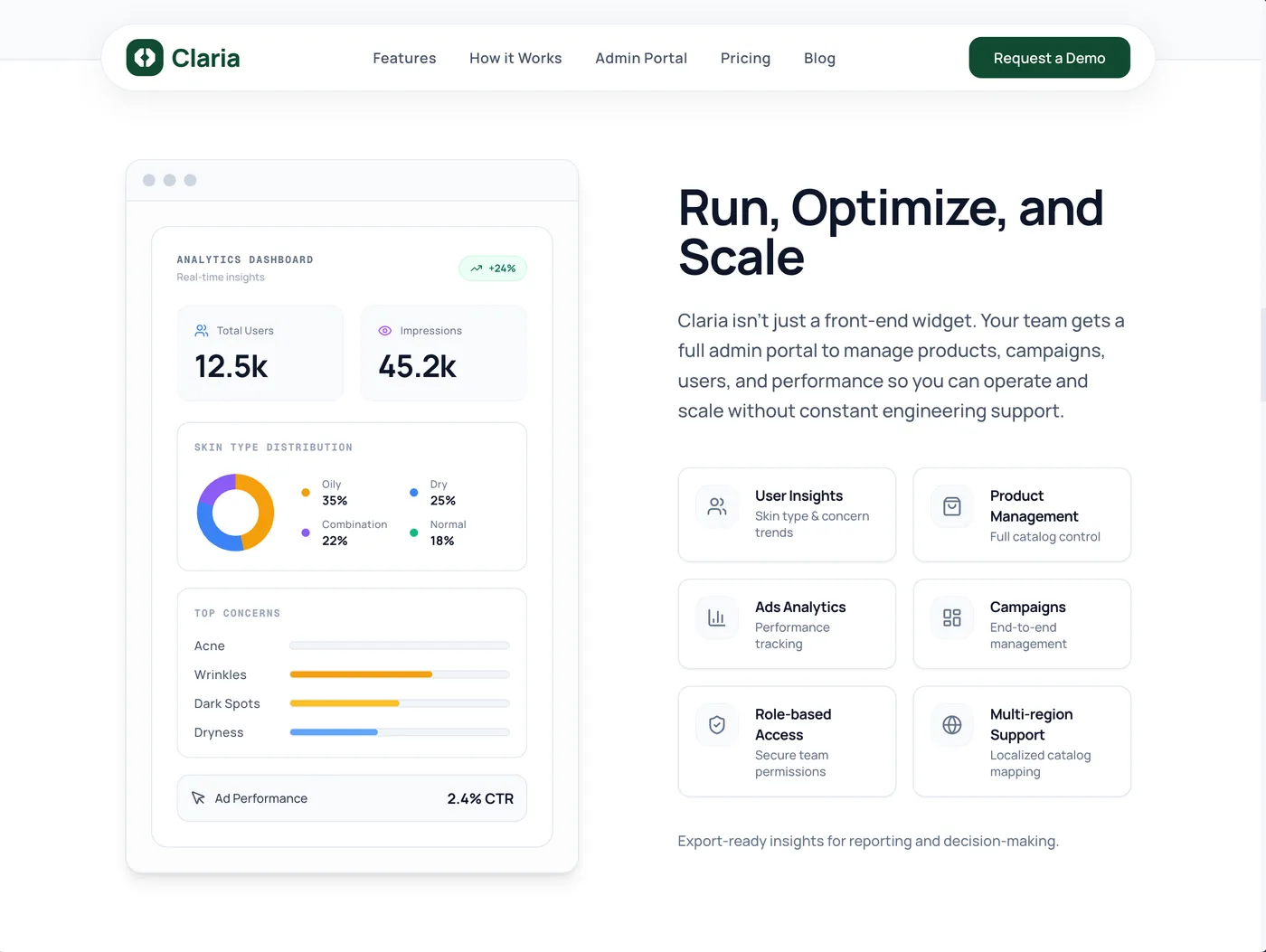Click the Dark Spots progress bar
The image size is (1266, 952).
(400, 703)
